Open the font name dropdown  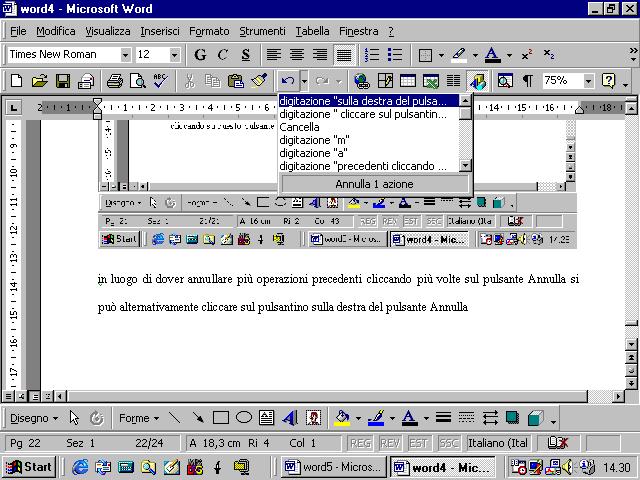tap(126, 55)
